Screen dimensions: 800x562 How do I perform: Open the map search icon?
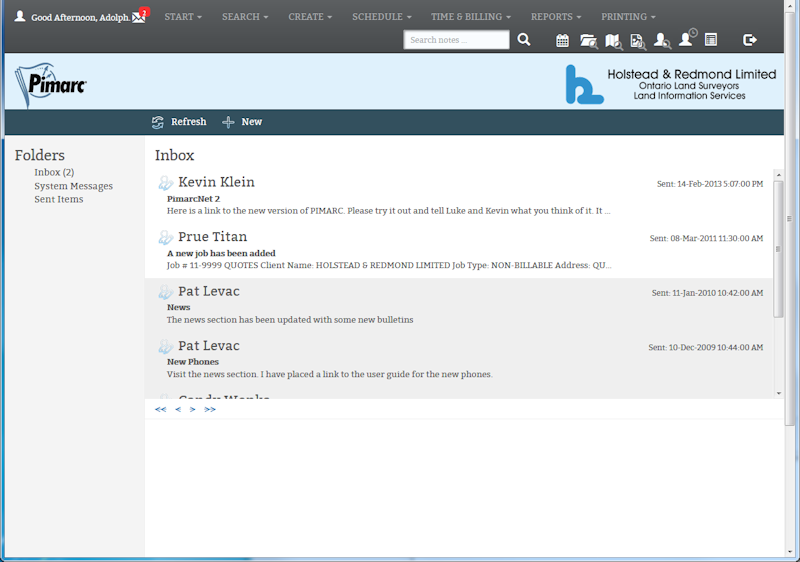tap(614, 41)
